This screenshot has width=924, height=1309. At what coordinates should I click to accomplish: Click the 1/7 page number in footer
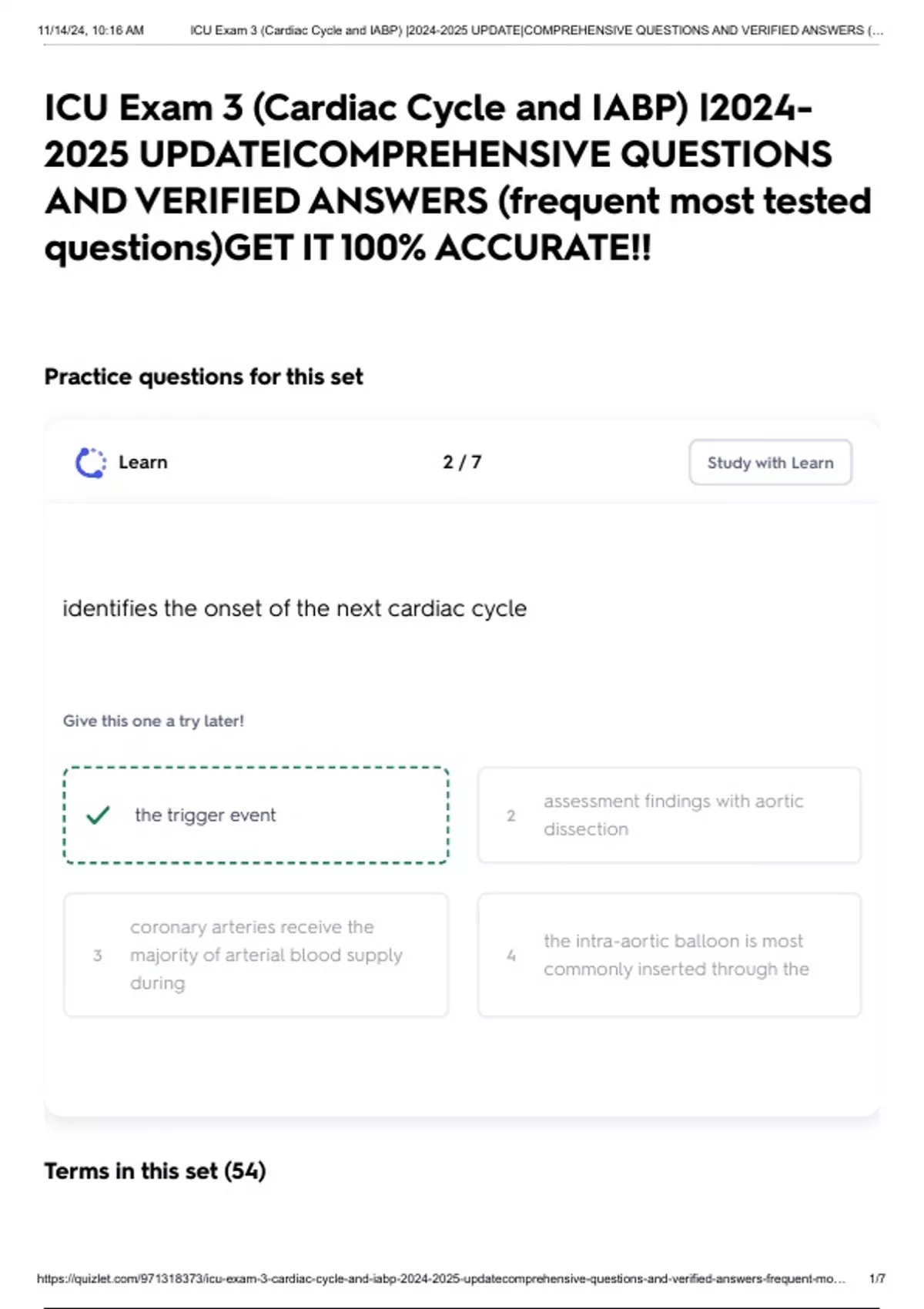[876, 1279]
